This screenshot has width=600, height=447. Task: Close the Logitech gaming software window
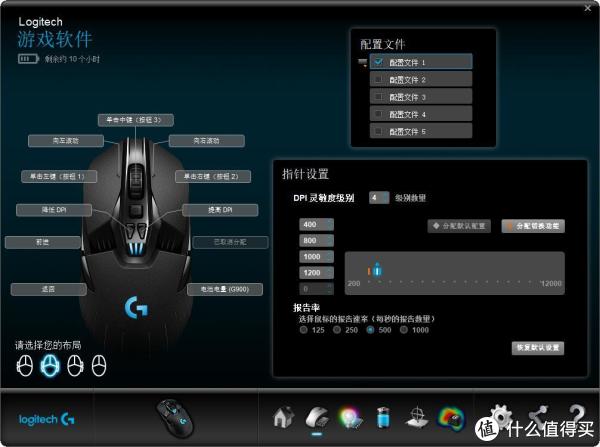588,8
